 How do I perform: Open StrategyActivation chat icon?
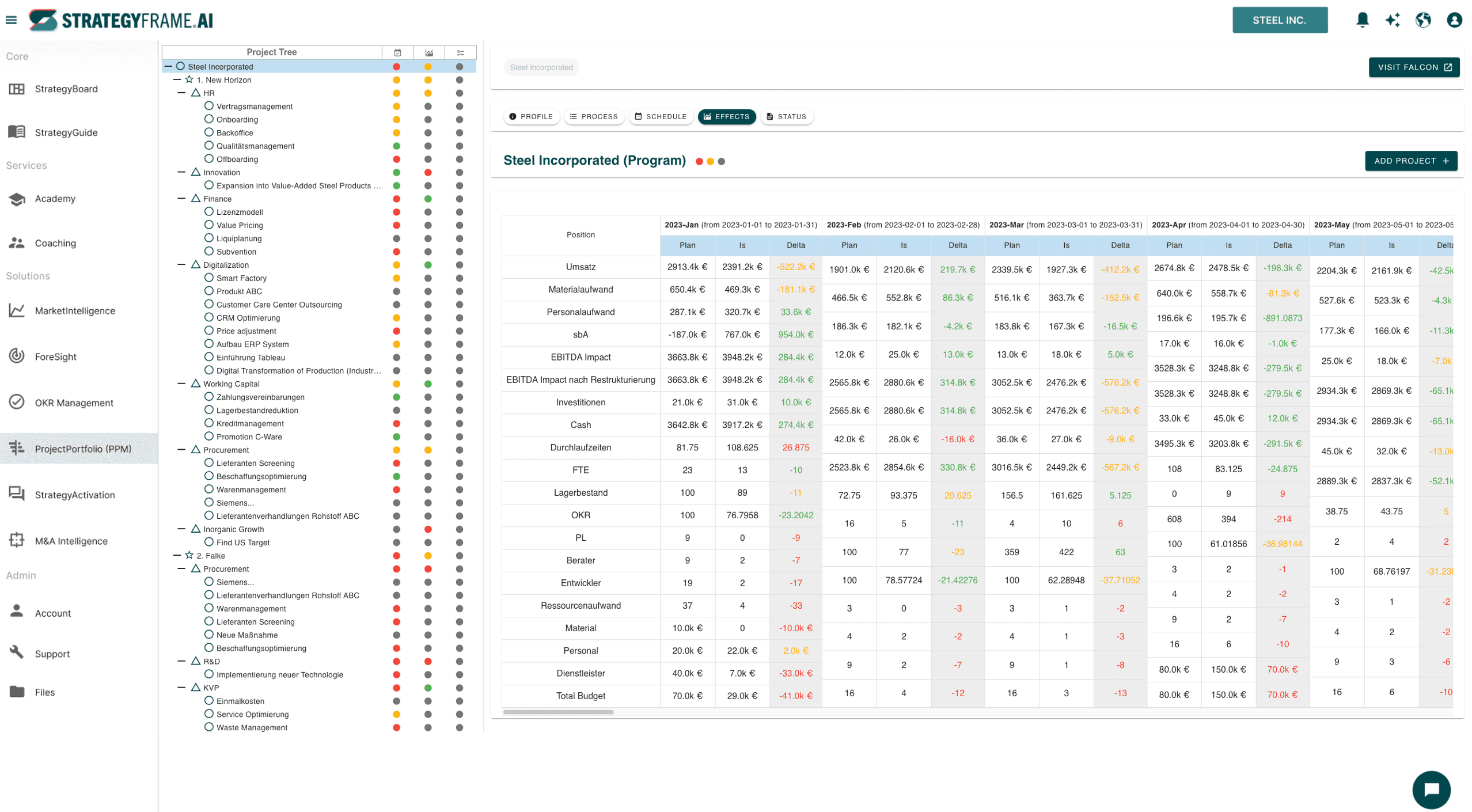tap(17, 494)
